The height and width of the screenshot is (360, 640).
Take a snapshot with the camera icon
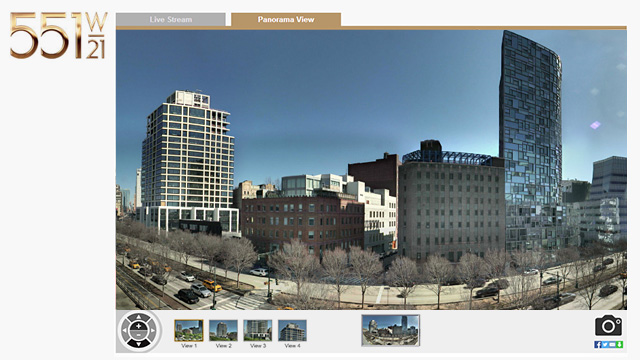[x=608, y=325]
